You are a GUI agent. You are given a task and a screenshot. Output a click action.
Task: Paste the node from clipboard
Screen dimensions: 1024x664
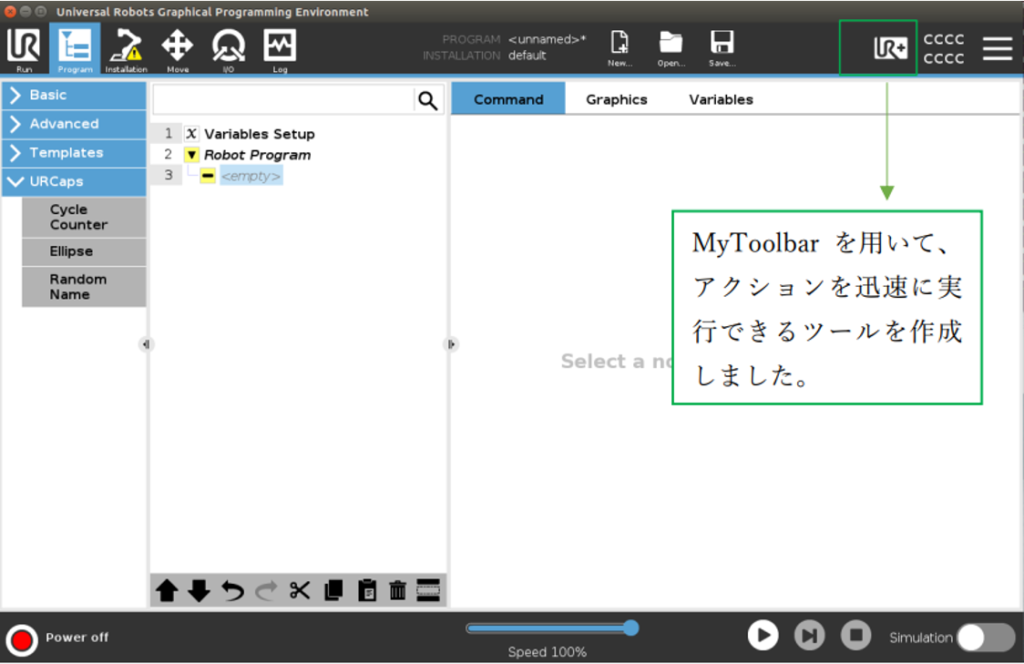coord(367,591)
